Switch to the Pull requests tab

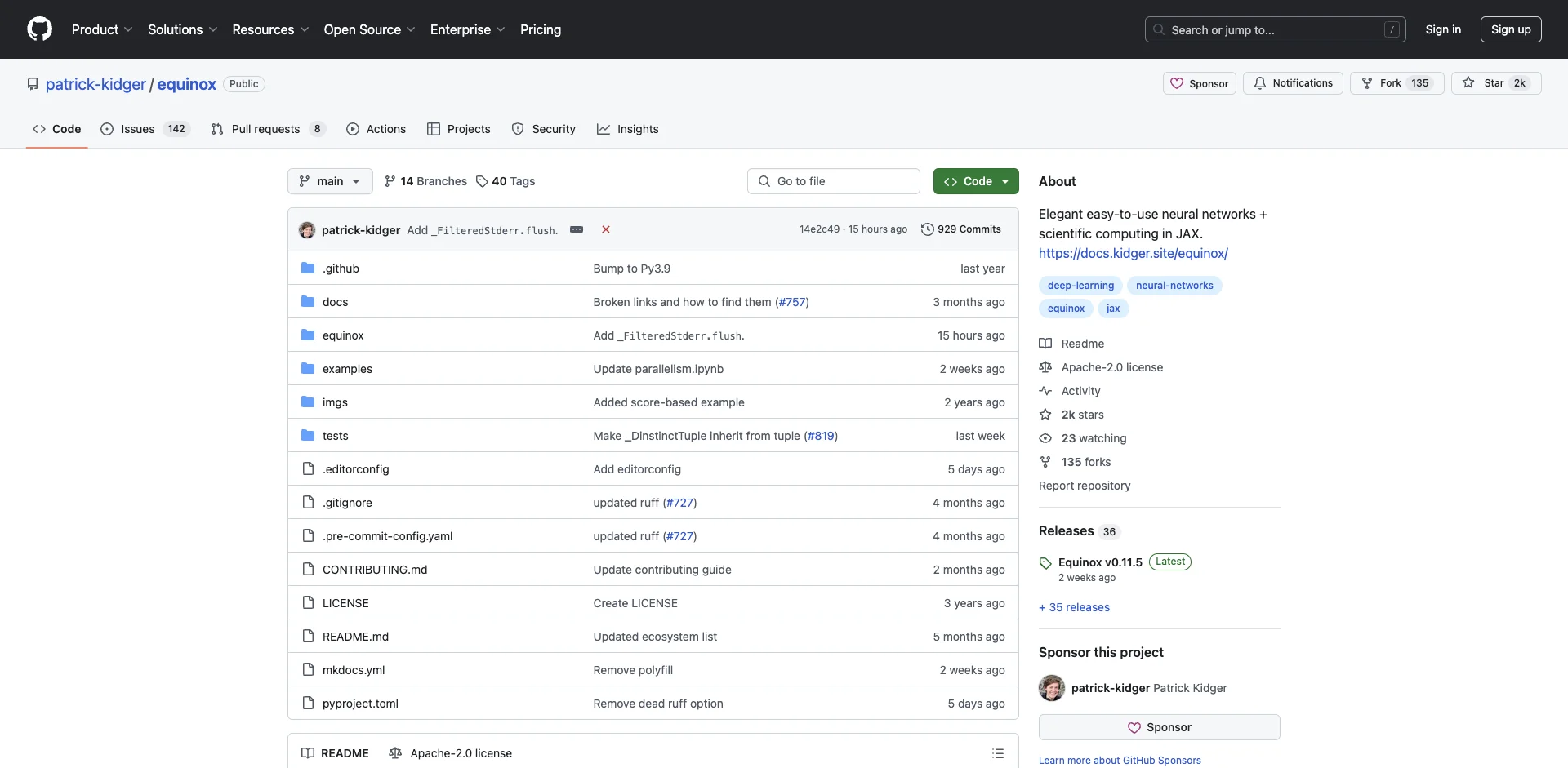(x=268, y=129)
